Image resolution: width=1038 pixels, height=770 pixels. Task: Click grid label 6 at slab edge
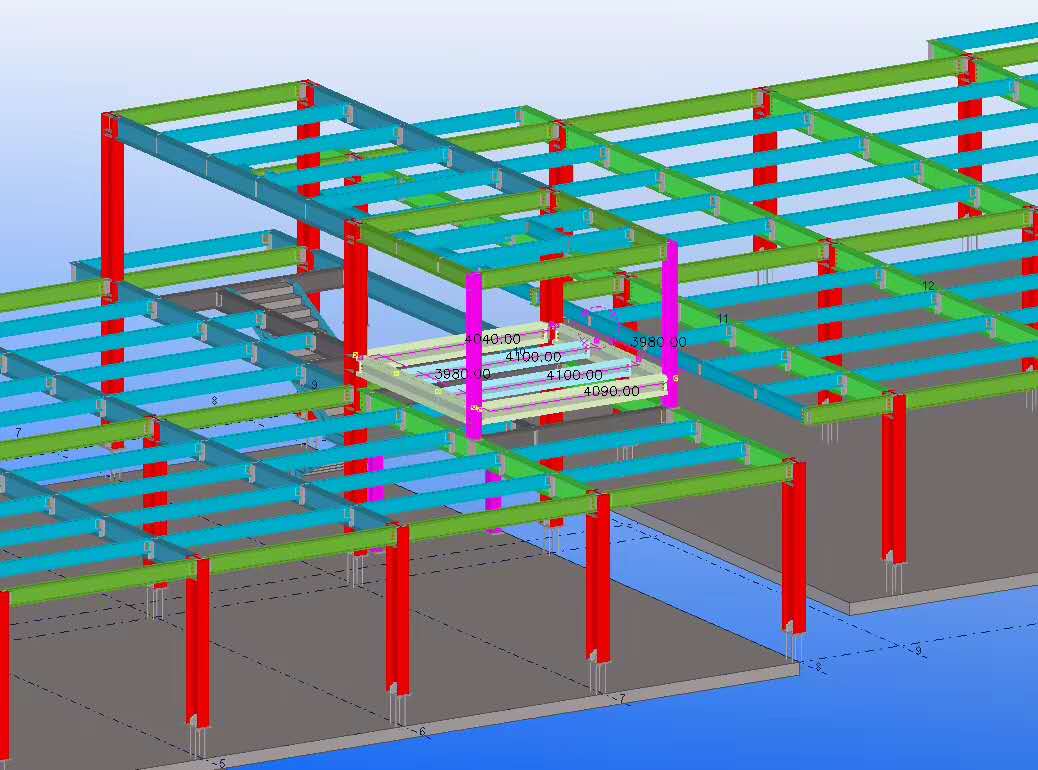click(x=422, y=732)
